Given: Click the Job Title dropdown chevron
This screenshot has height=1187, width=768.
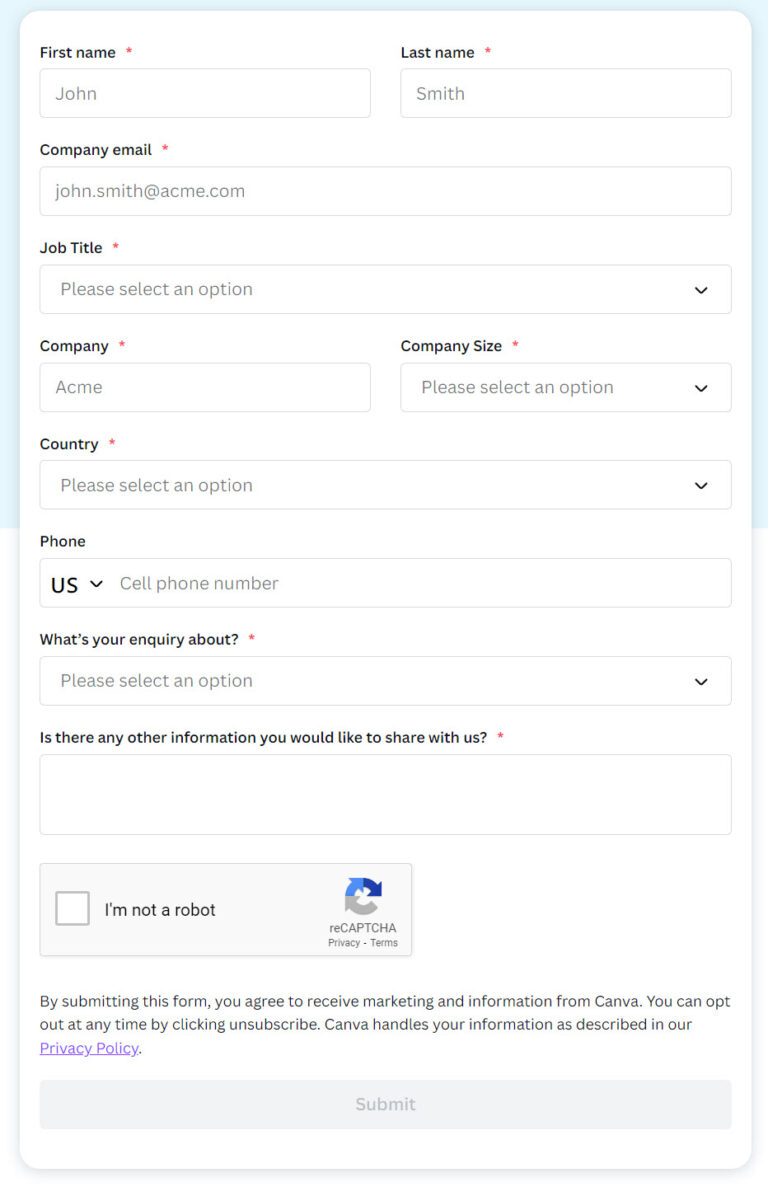Looking at the screenshot, I should [700, 289].
